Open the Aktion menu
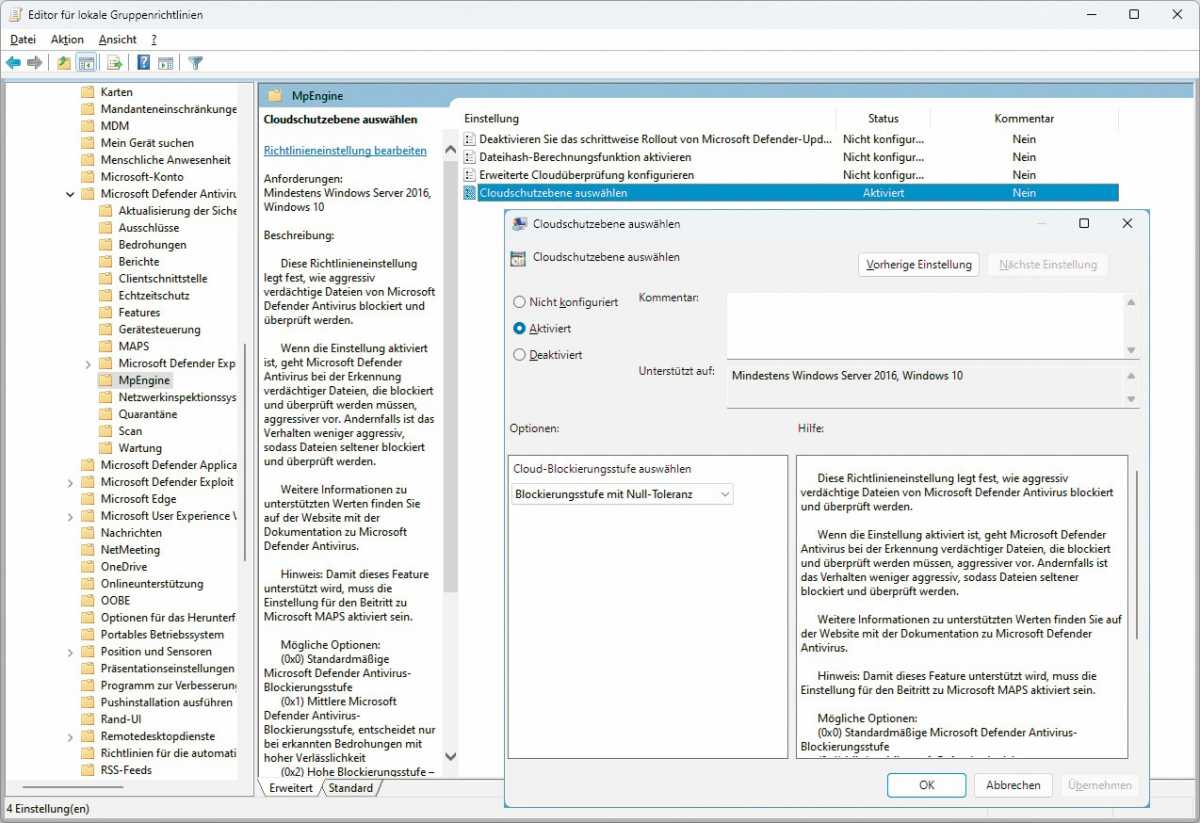The width and height of the screenshot is (1200, 823). (x=67, y=40)
